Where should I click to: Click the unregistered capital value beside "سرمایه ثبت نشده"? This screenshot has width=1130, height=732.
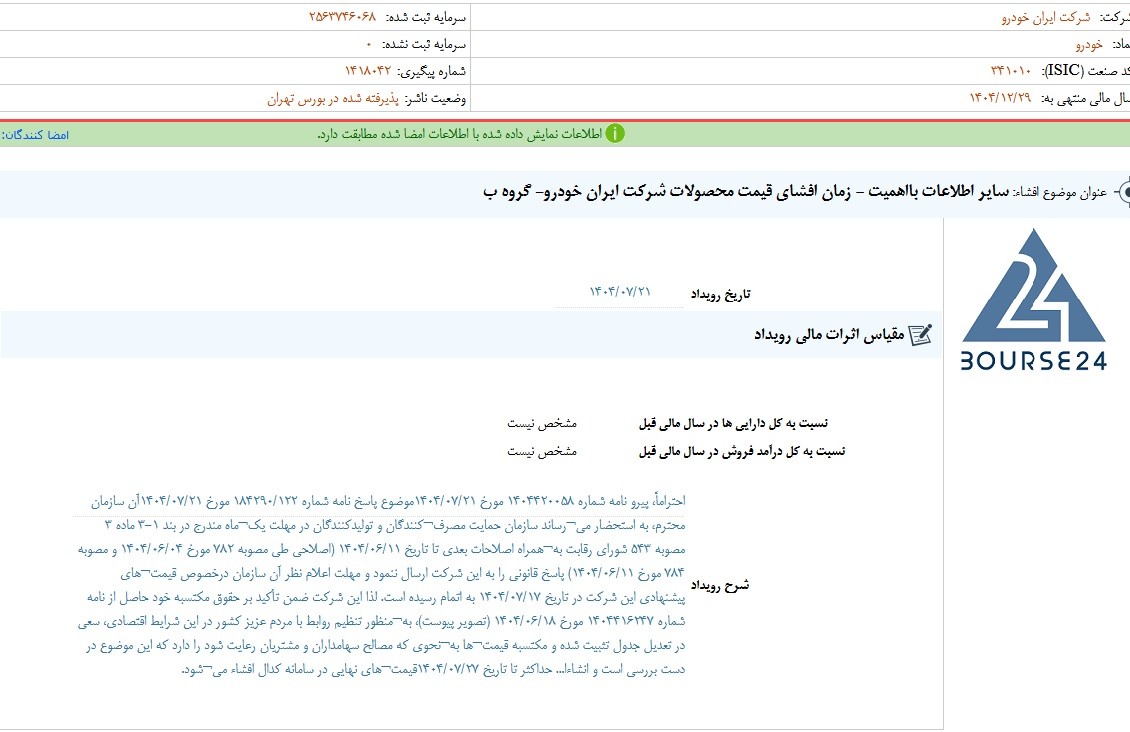(369, 44)
